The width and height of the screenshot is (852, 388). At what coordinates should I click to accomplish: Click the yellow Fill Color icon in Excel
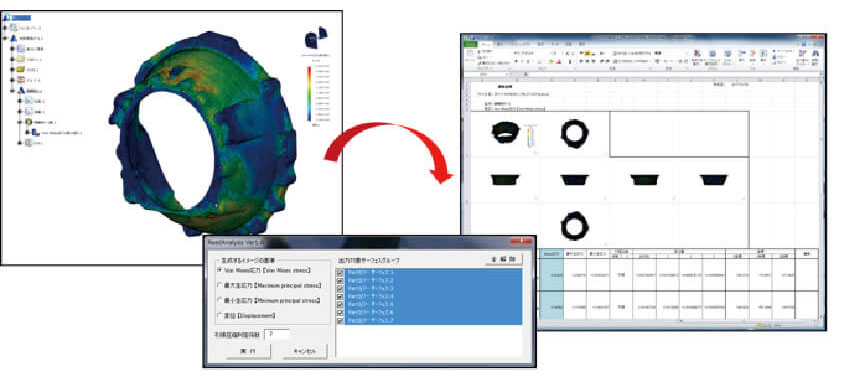(x=551, y=62)
